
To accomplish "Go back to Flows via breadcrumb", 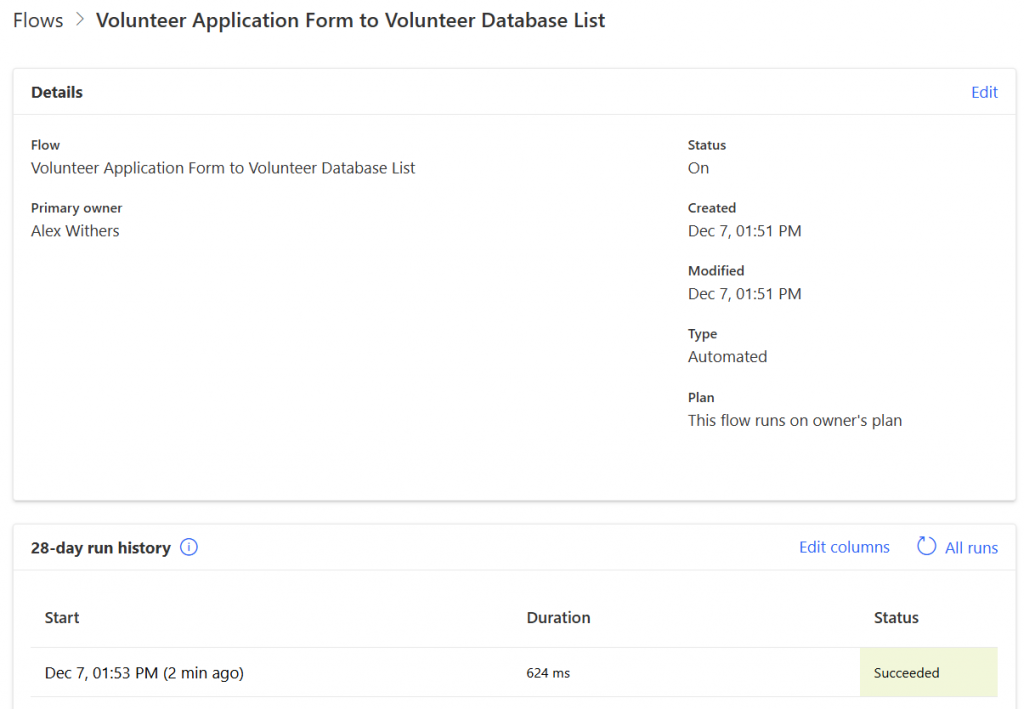I will coord(38,20).
